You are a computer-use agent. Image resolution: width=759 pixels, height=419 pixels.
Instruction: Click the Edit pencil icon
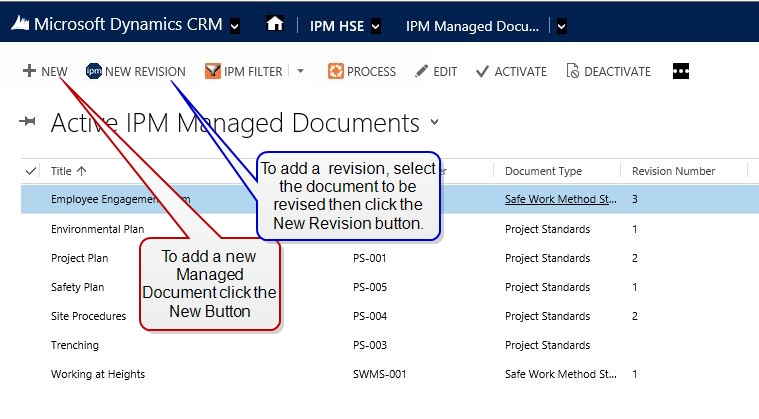tap(422, 71)
